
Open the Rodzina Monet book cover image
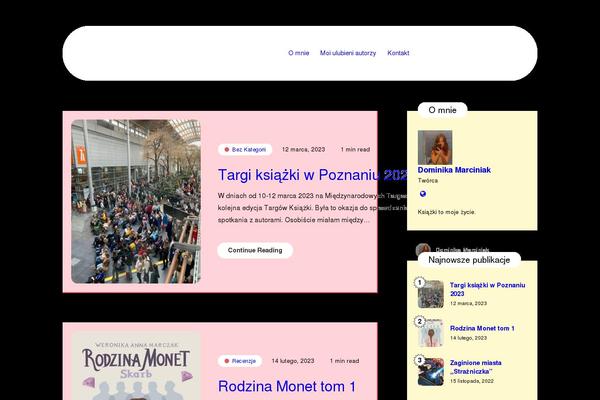coord(136,366)
